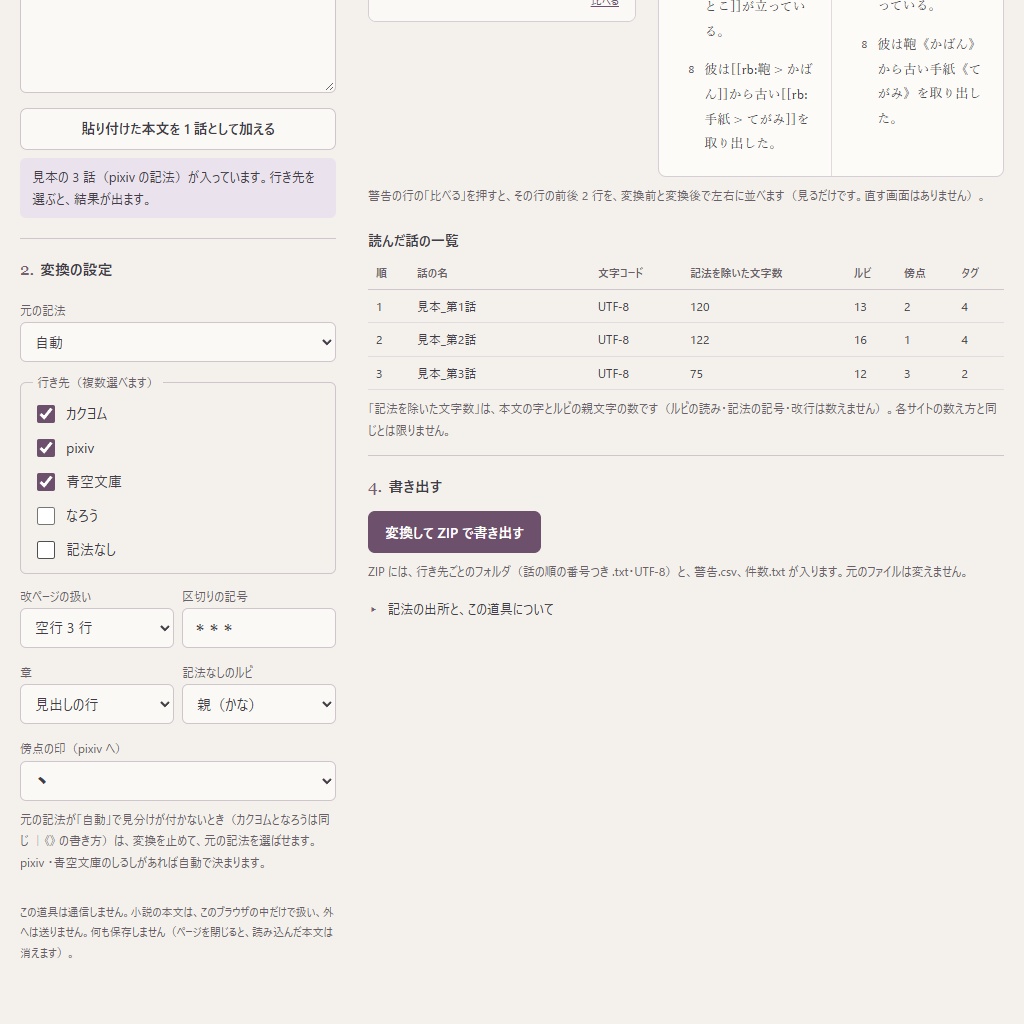Click ruby count 13 in 見本_第1話 row
The image size is (1024, 1024).
coord(860,307)
